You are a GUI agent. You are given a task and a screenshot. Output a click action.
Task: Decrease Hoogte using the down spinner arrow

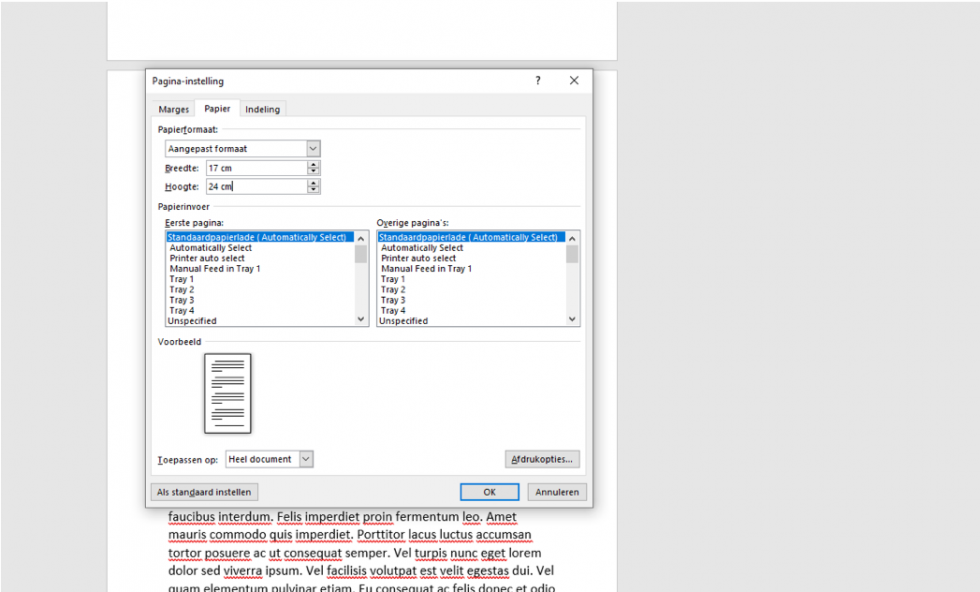(314, 190)
